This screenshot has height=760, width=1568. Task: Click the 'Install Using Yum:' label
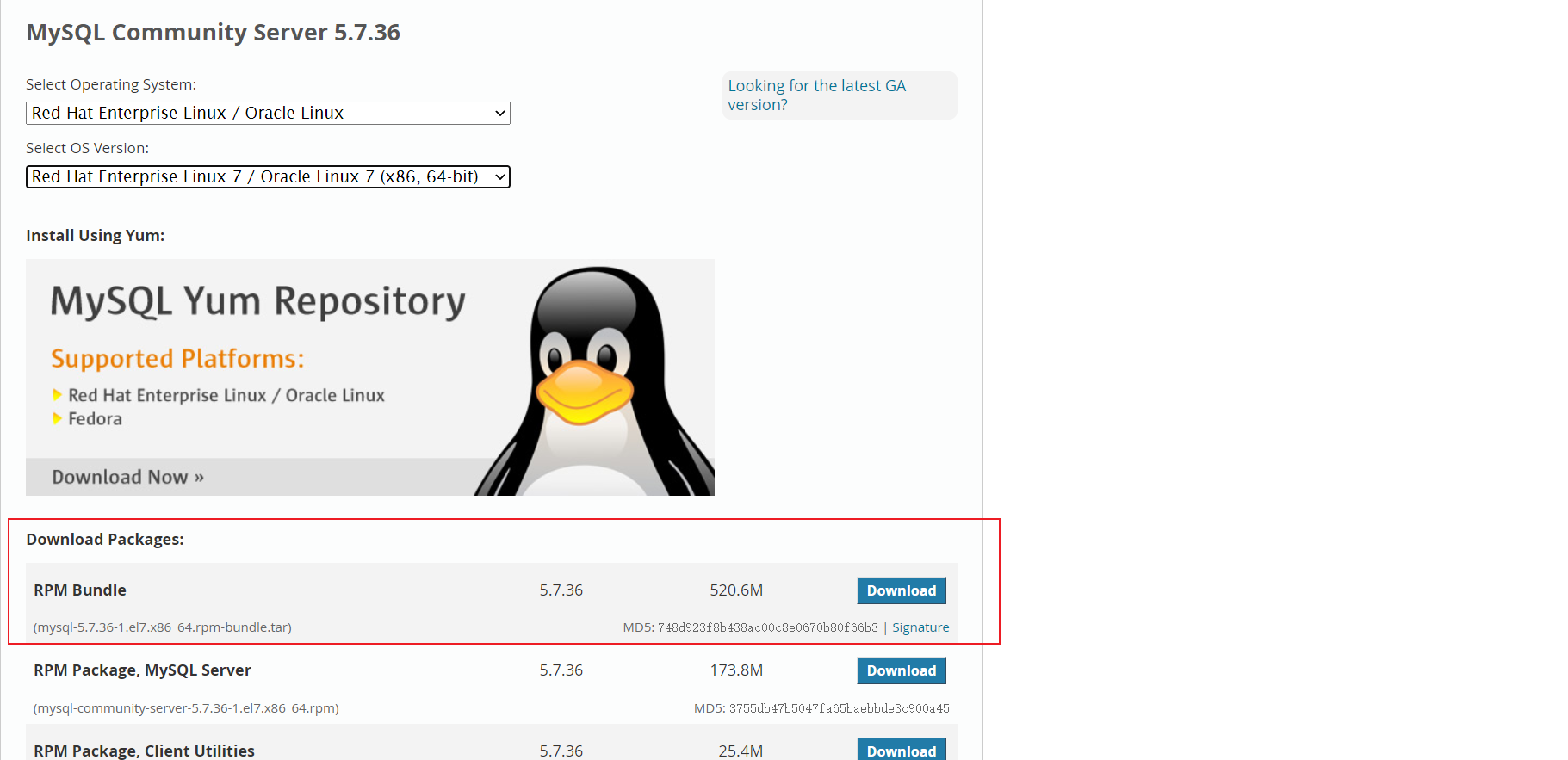(x=95, y=235)
